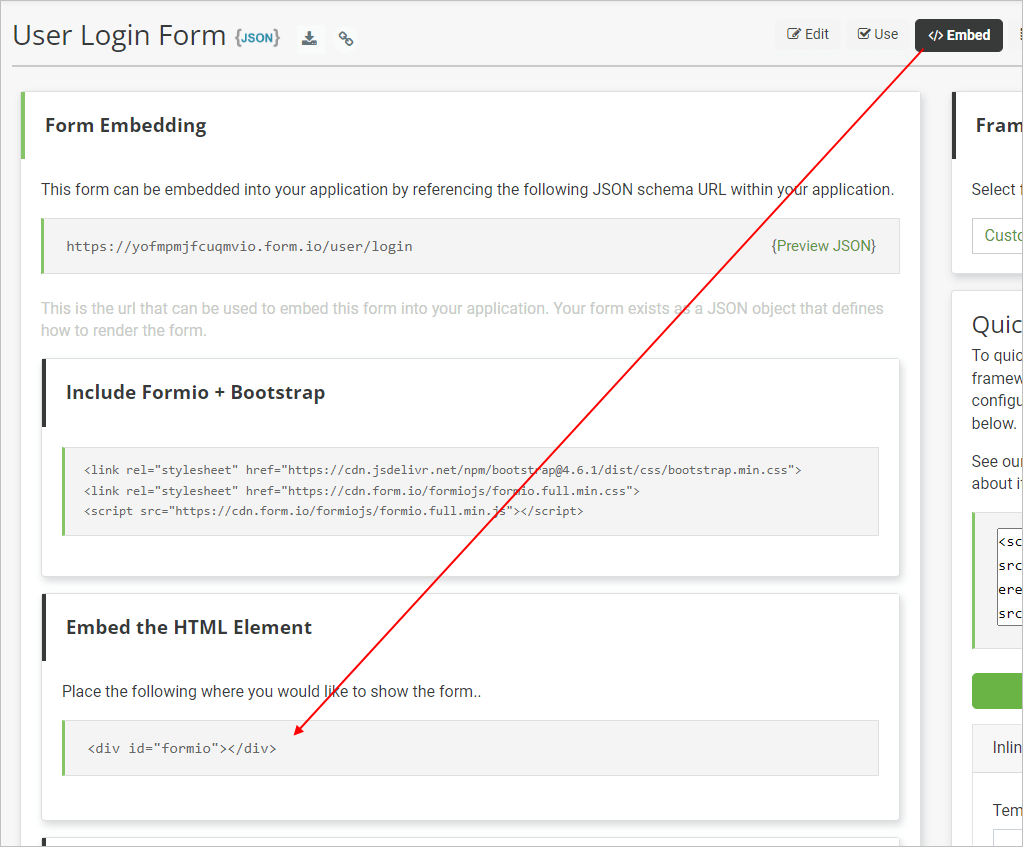Image resolution: width=1023 pixels, height=847 pixels.
Task: Click the Edit button
Action: point(807,33)
